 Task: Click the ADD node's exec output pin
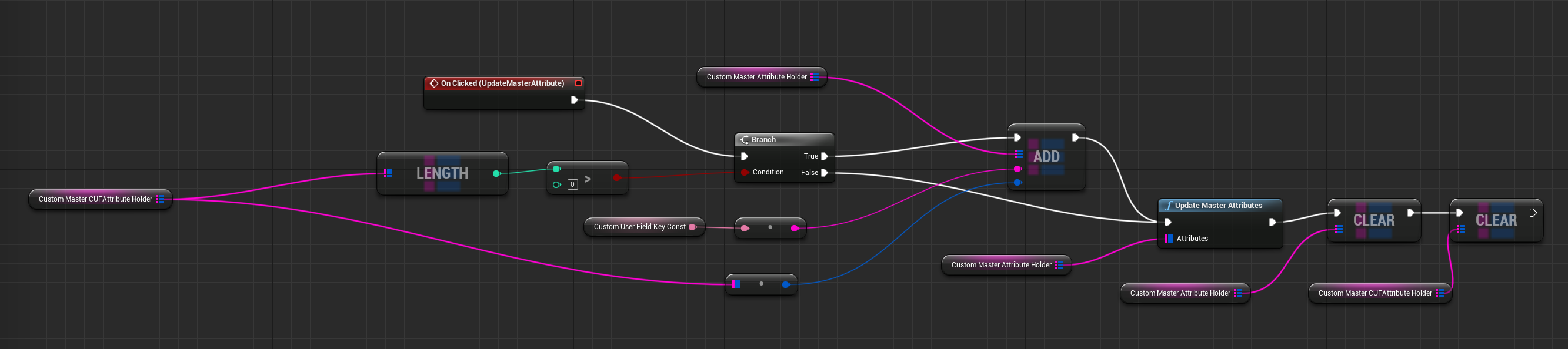pyautogui.click(x=1075, y=137)
